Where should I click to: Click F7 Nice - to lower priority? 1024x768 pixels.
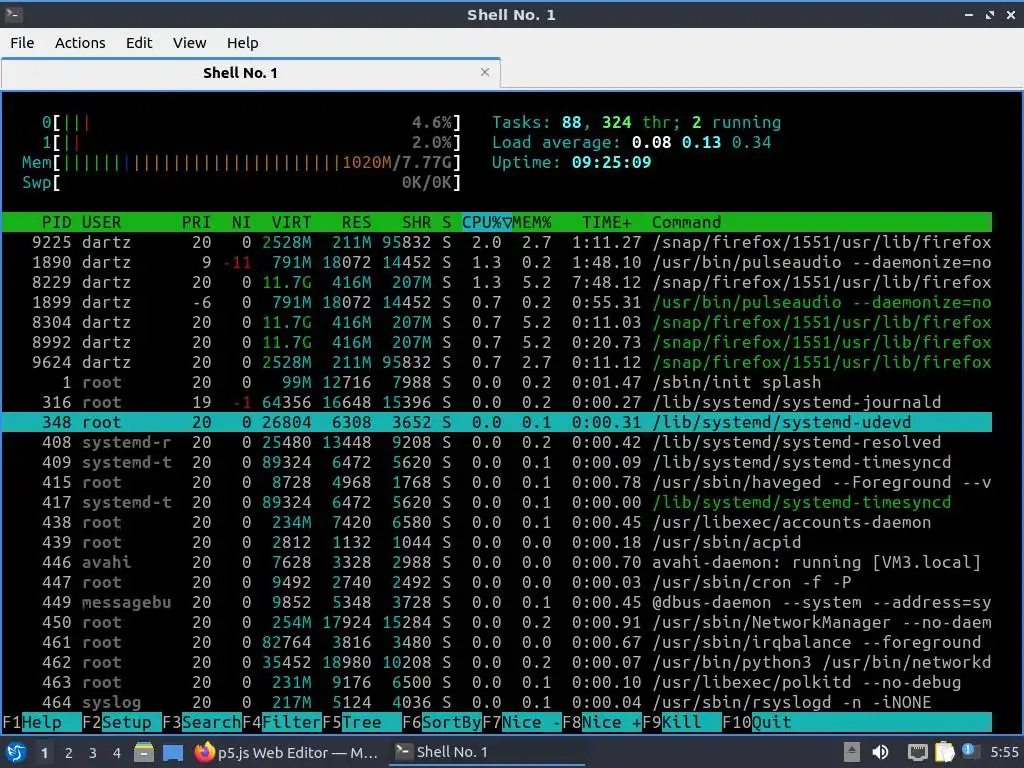coord(521,722)
